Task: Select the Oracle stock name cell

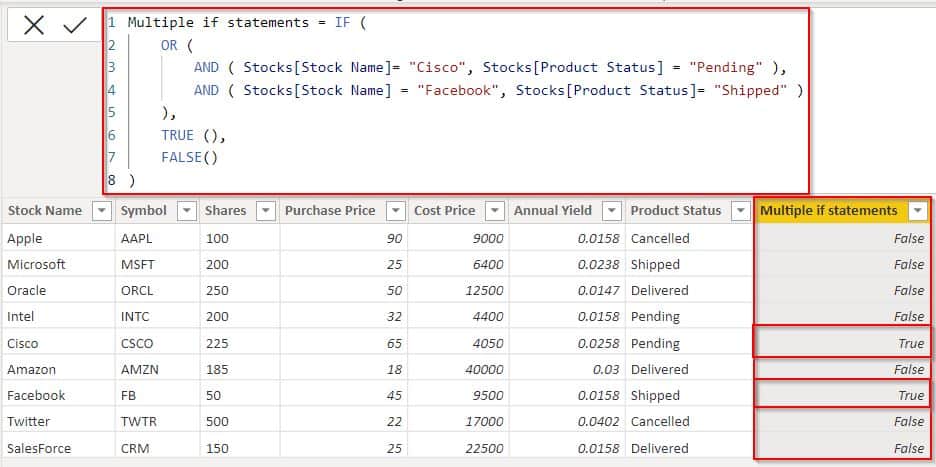Action: (x=58, y=290)
